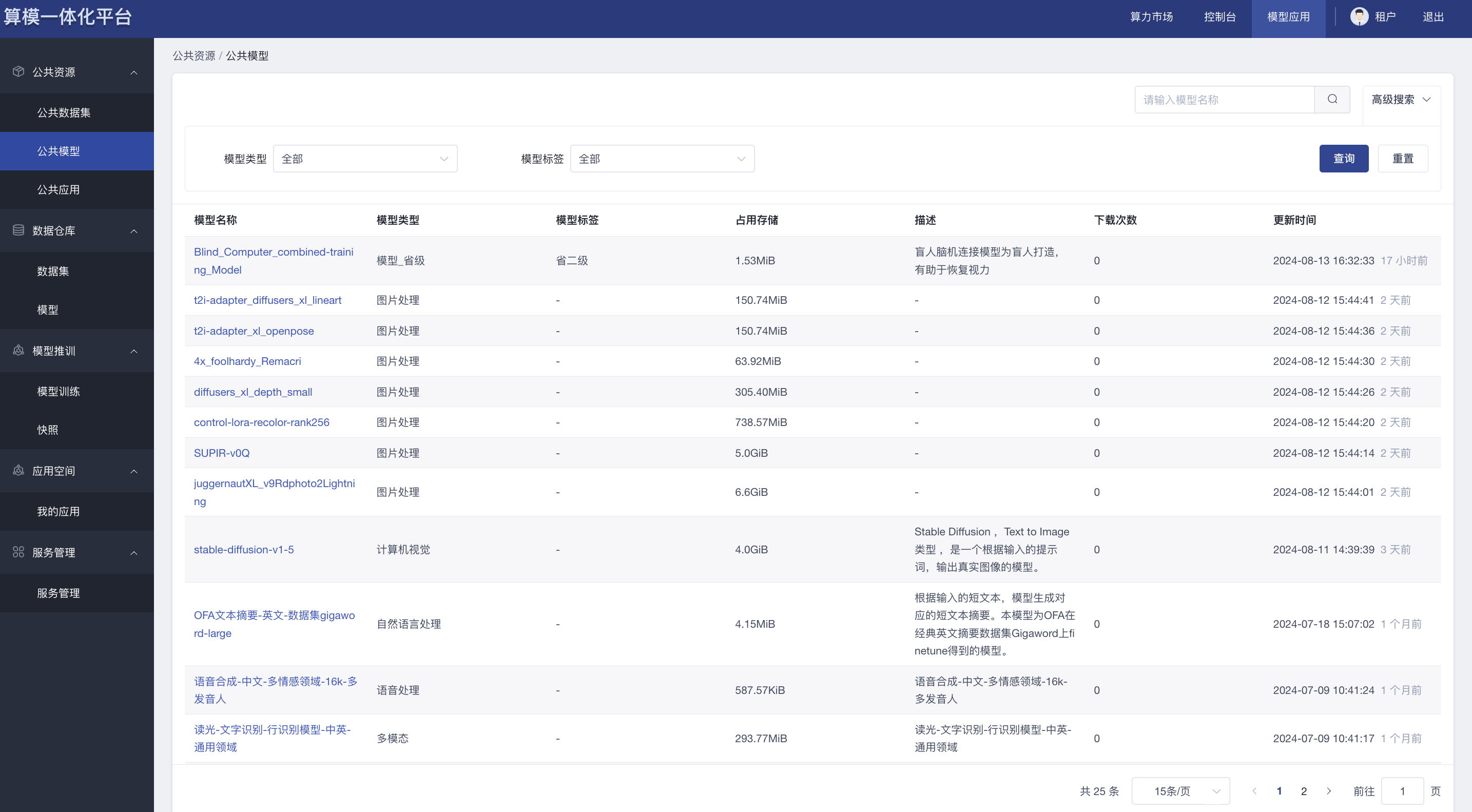Click the 数据仓库 database icon in sidebar
This screenshot has height=812, width=1472.
[18, 230]
